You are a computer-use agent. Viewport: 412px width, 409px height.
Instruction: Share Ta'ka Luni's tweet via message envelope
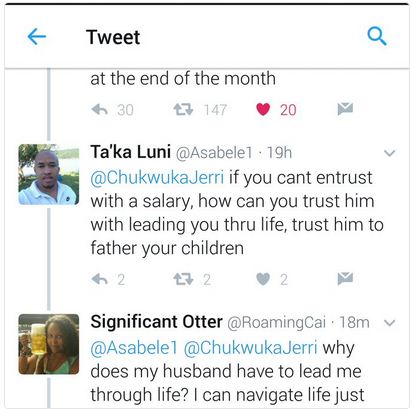click(x=345, y=279)
